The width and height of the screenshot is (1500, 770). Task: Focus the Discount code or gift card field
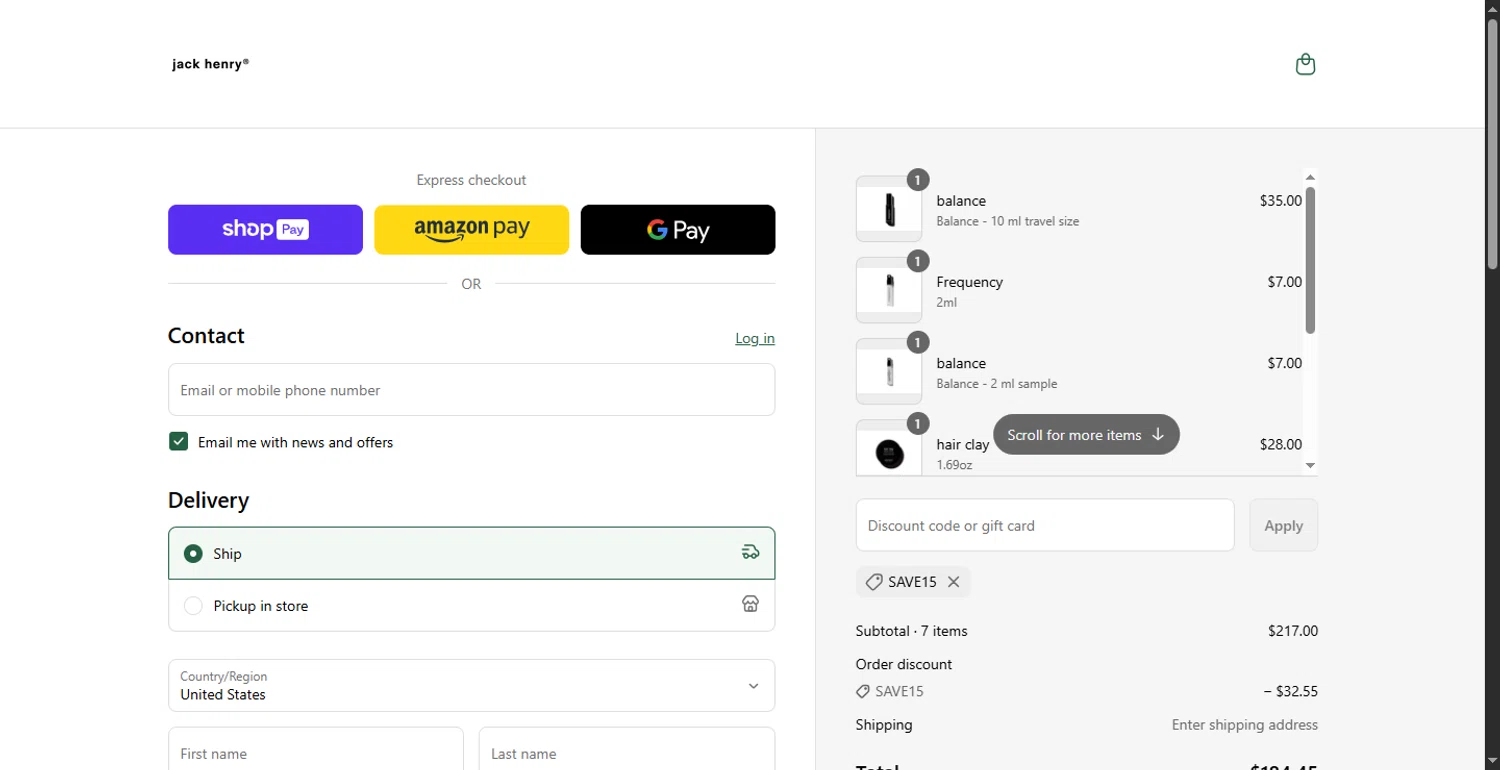[1045, 525]
